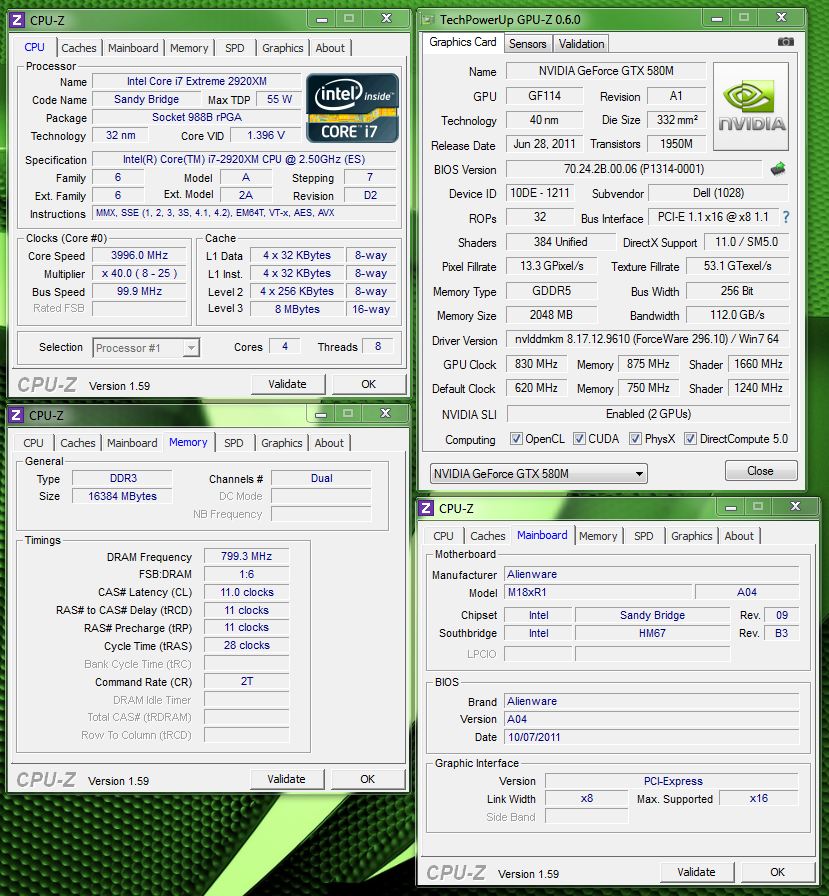
Task: Open the SPD tab in the Timings window
Action: [234, 443]
